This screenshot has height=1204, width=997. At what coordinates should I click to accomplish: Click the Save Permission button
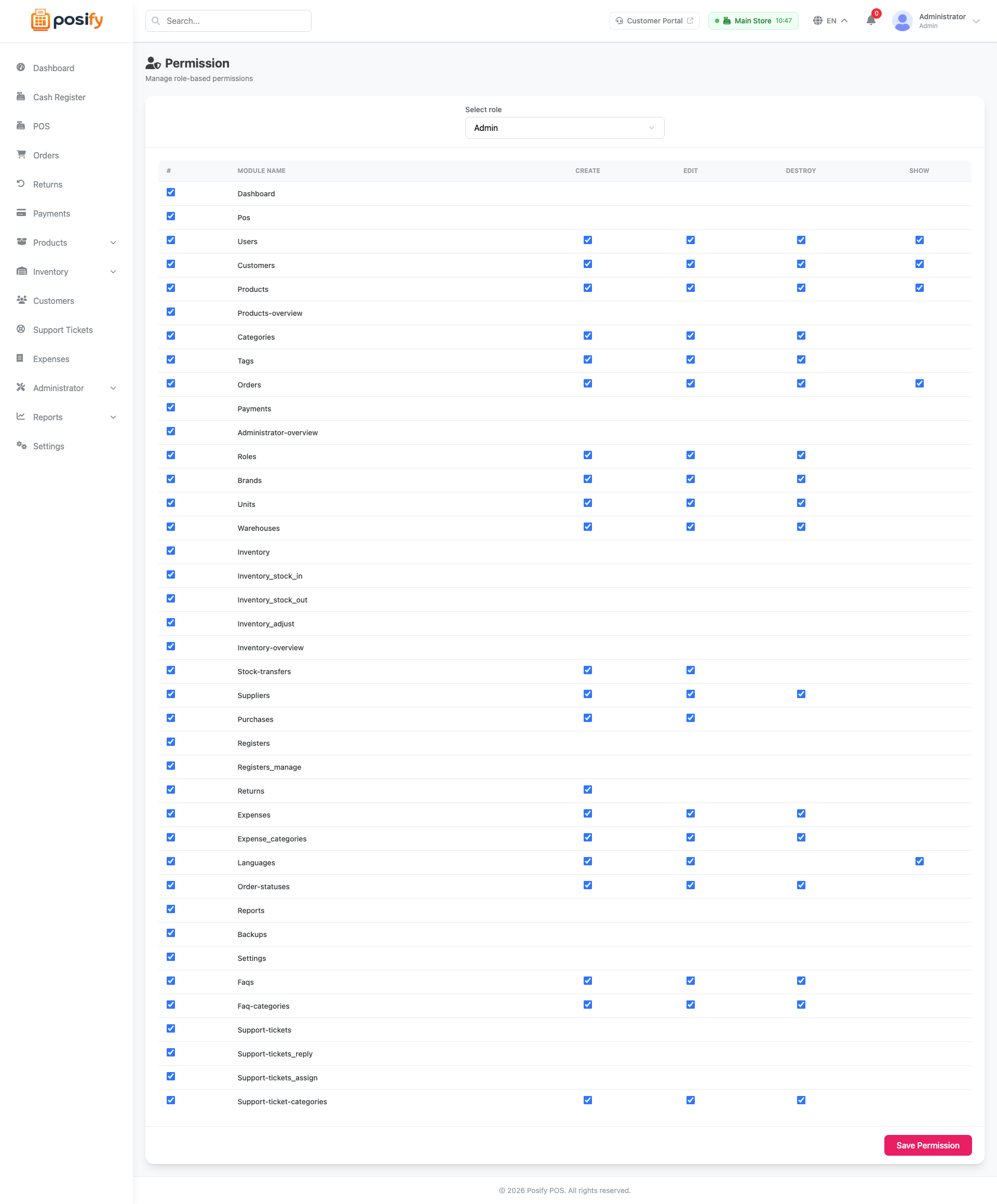coord(927,1145)
